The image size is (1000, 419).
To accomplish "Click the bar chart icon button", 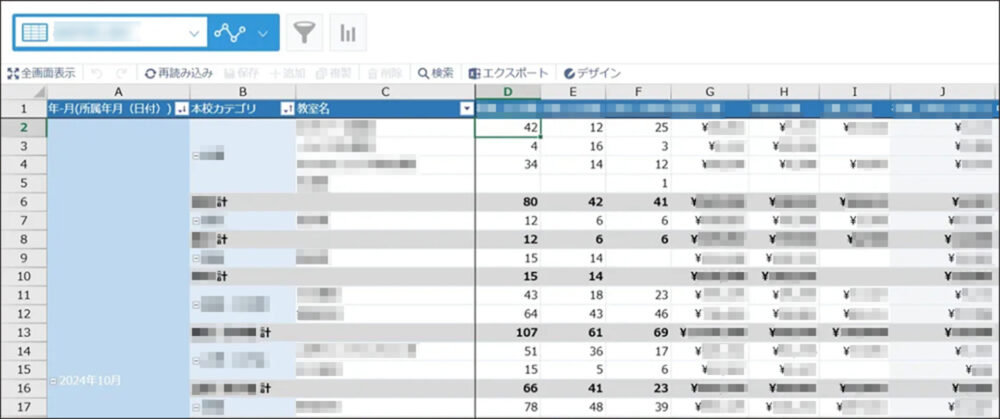I will click(348, 33).
